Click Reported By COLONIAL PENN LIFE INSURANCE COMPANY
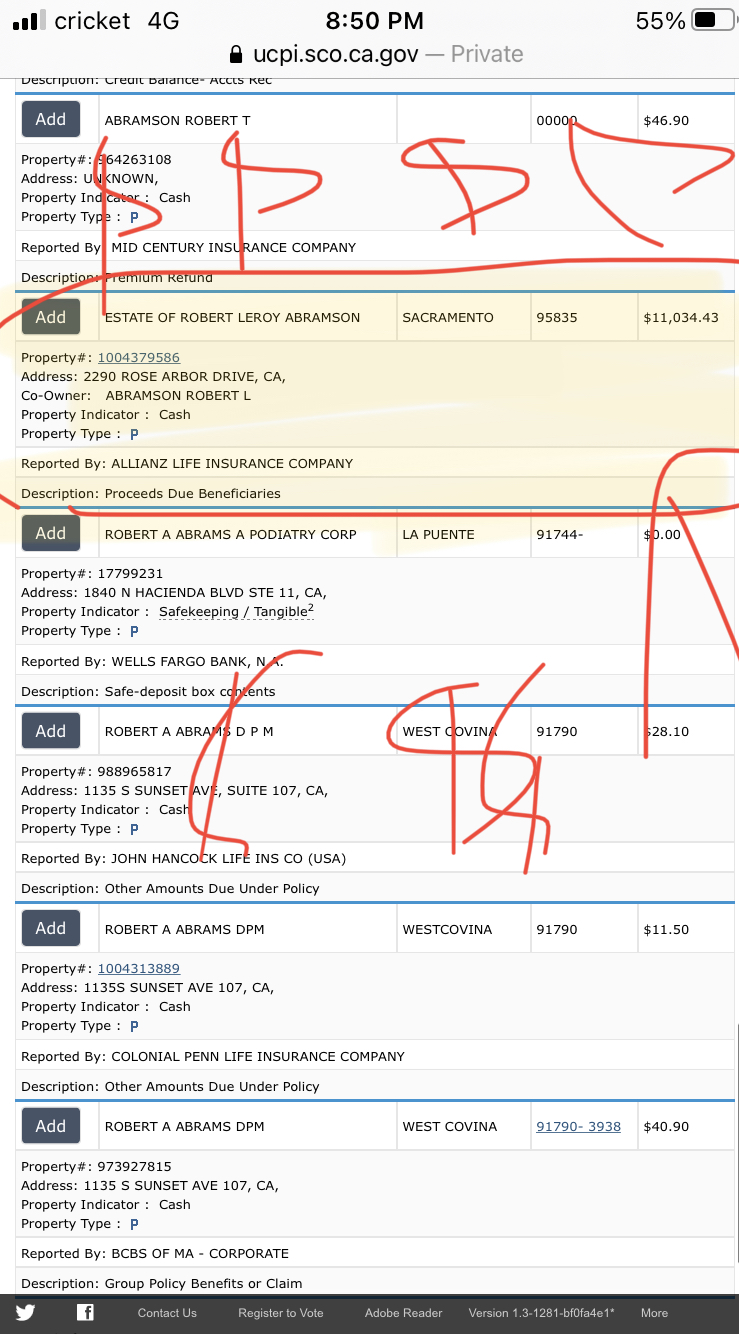The height and width of the screenshot is (1334, 739). click(213, 1056)
